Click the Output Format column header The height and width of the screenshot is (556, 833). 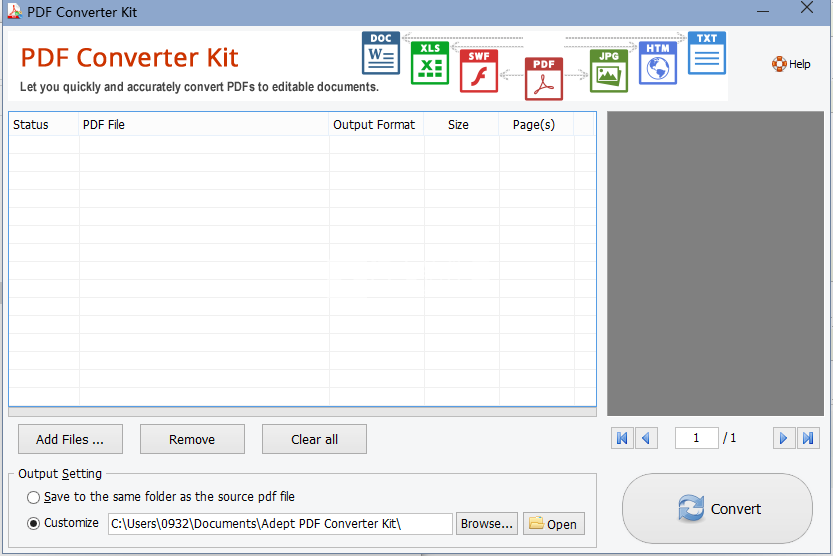pos(376,125)
